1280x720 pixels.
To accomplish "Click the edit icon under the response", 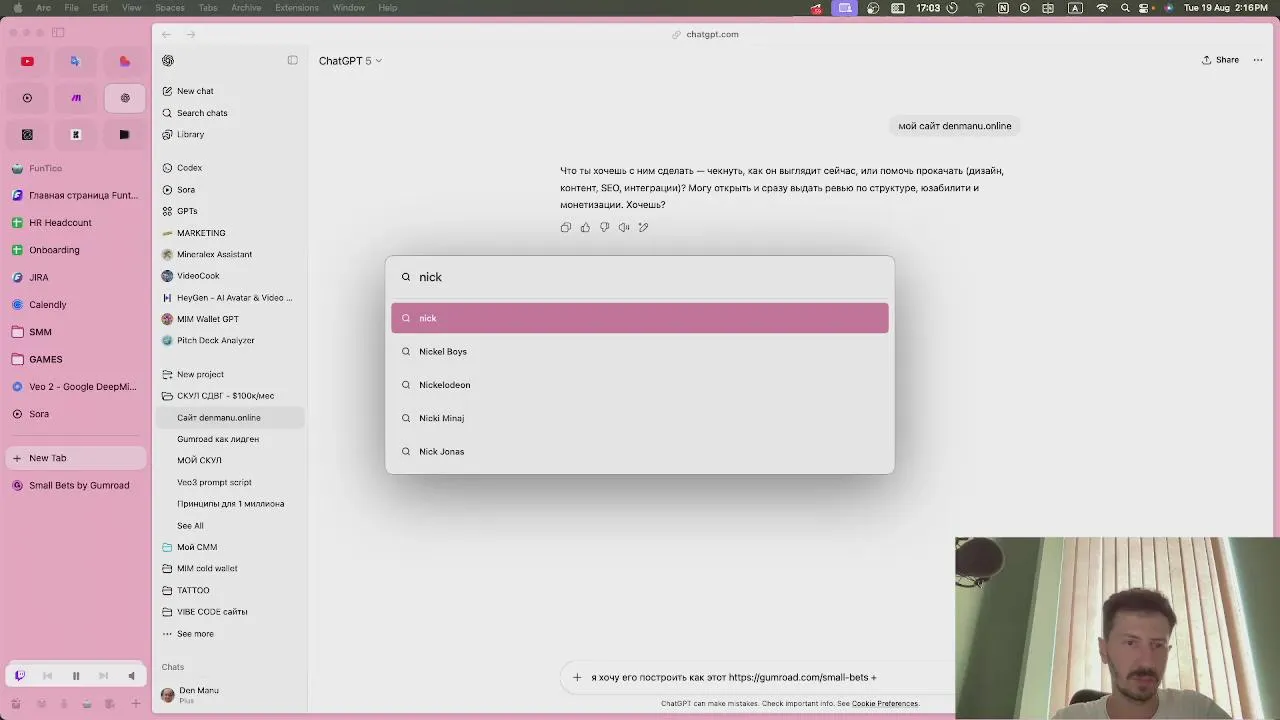I will coord(643,227).
